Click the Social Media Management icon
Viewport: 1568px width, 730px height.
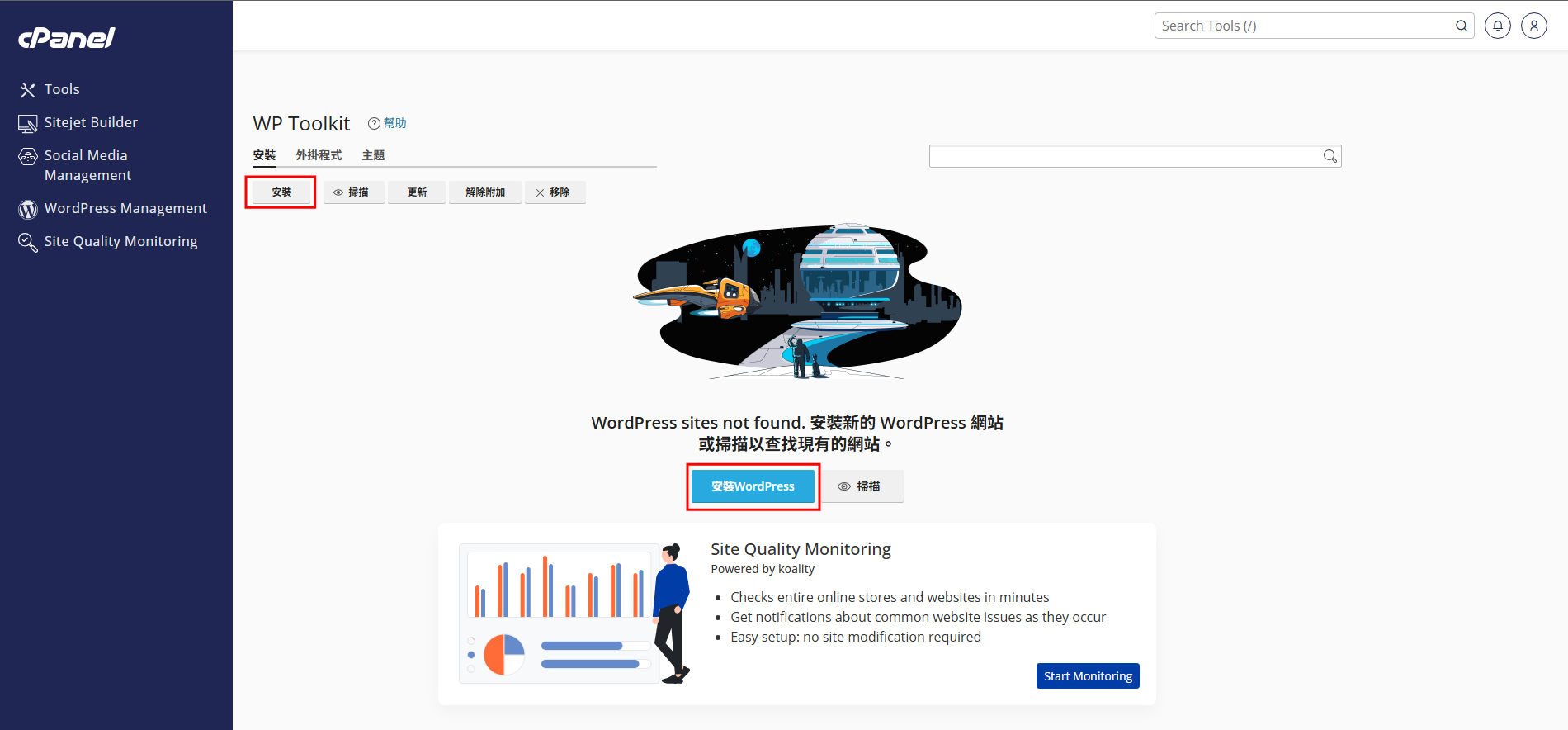tap(28, 156)
